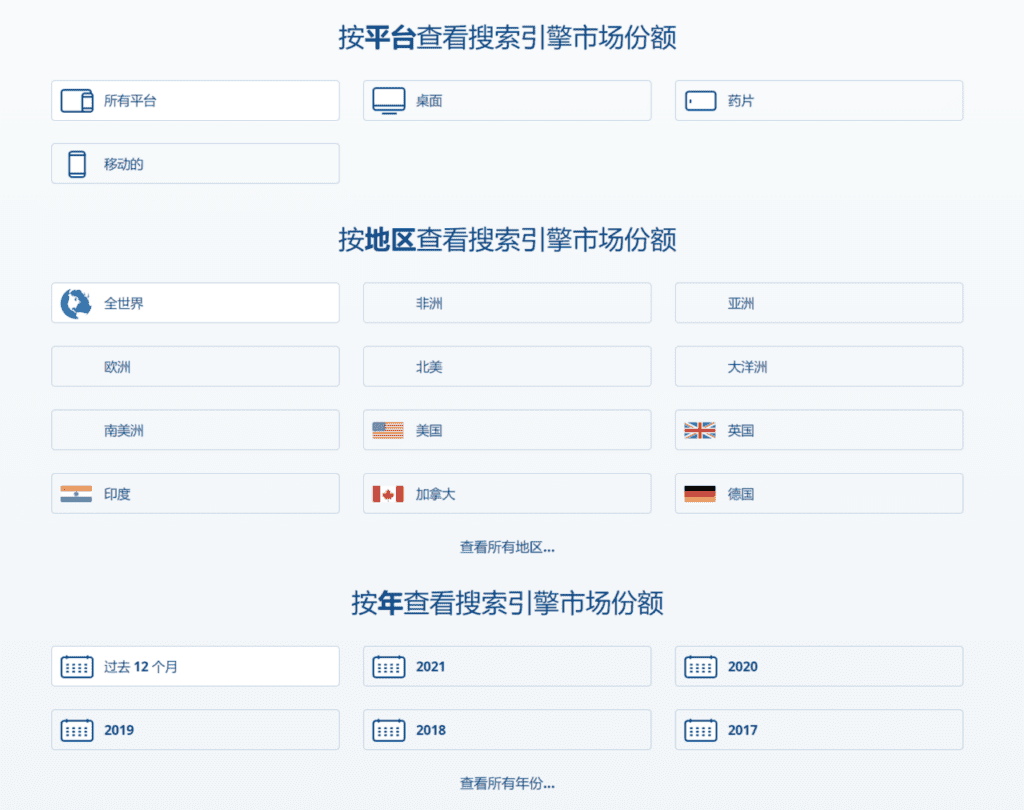Click the globe icon beside 全世界
The height and width of the screenshot is (810, 1024).
(x=77, y=303)
